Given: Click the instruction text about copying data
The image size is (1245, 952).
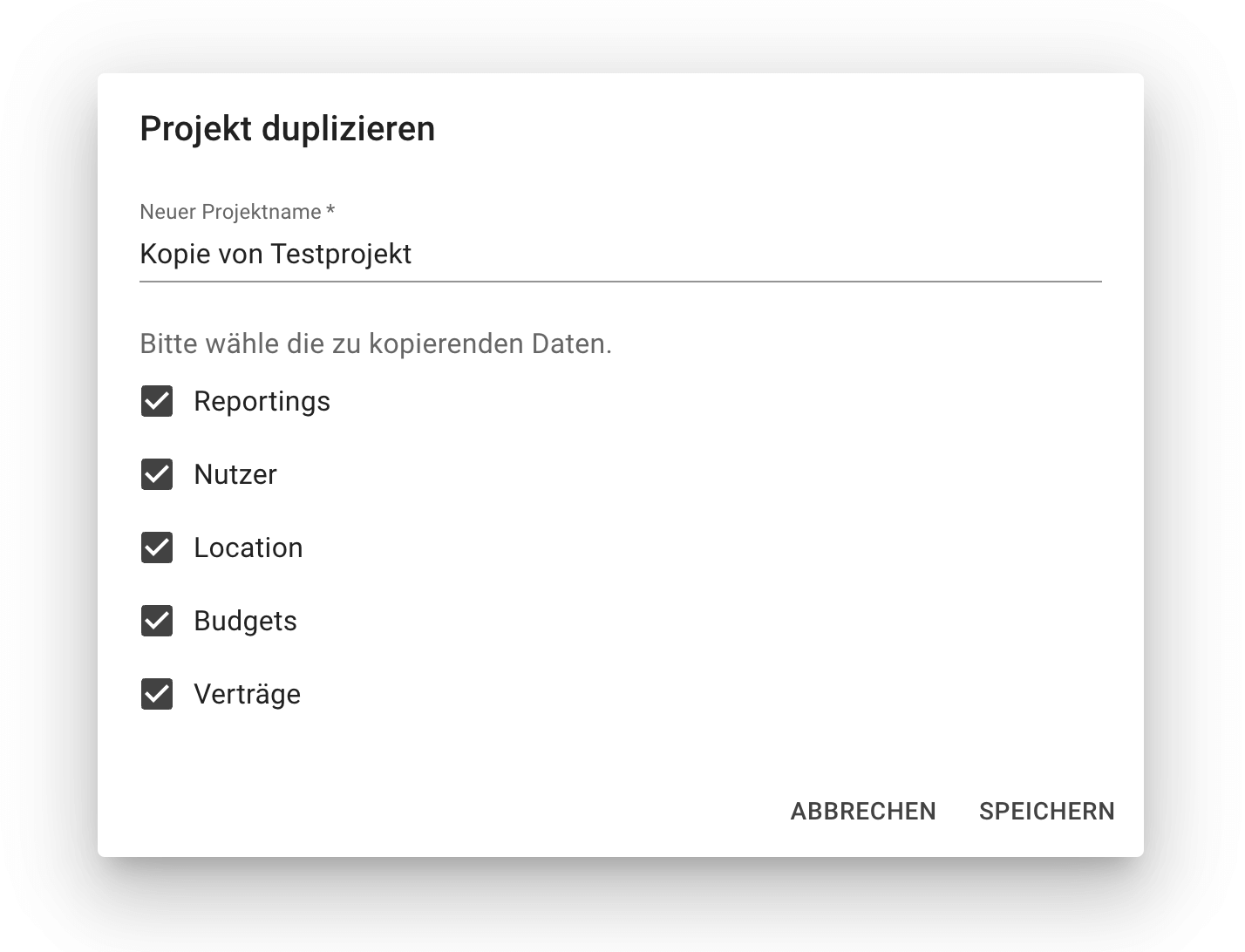Looking at the screenshot, I should point(375,343).
